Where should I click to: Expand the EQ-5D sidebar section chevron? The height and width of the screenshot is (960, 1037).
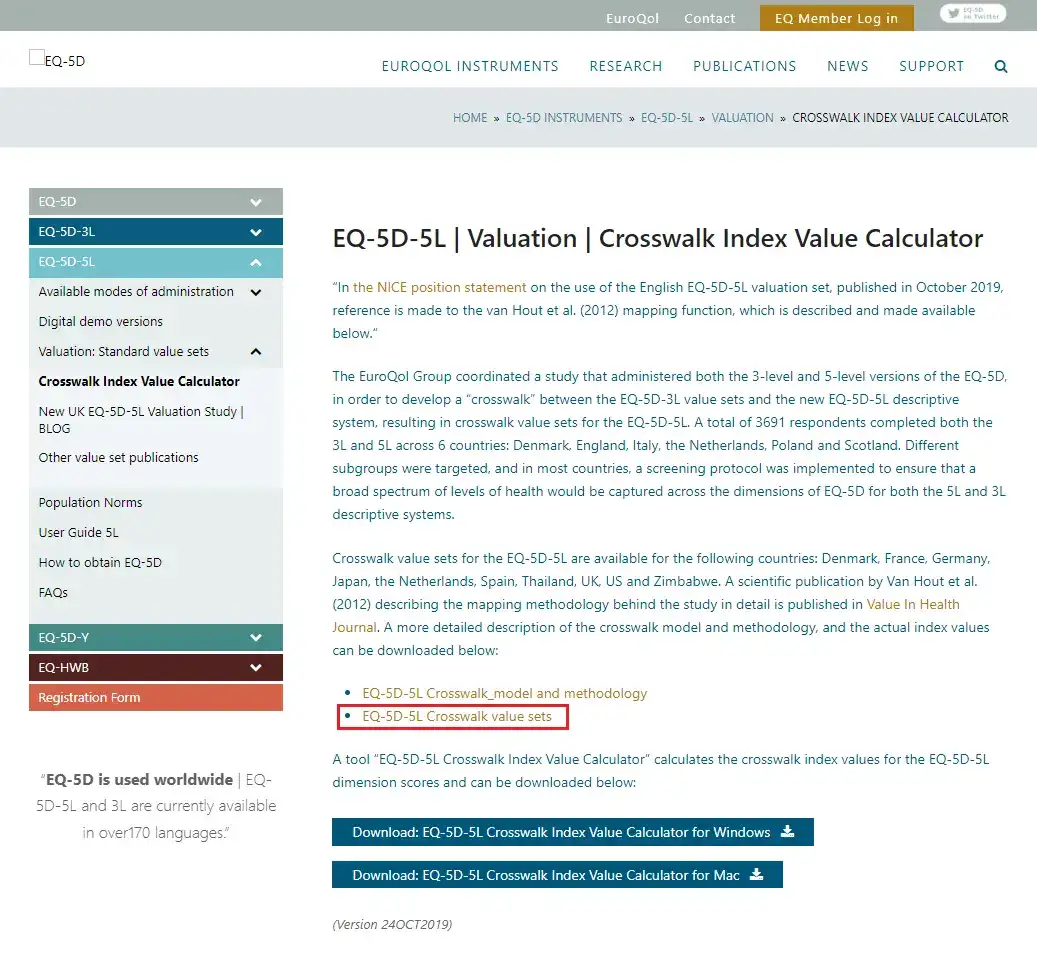(256, 202)
